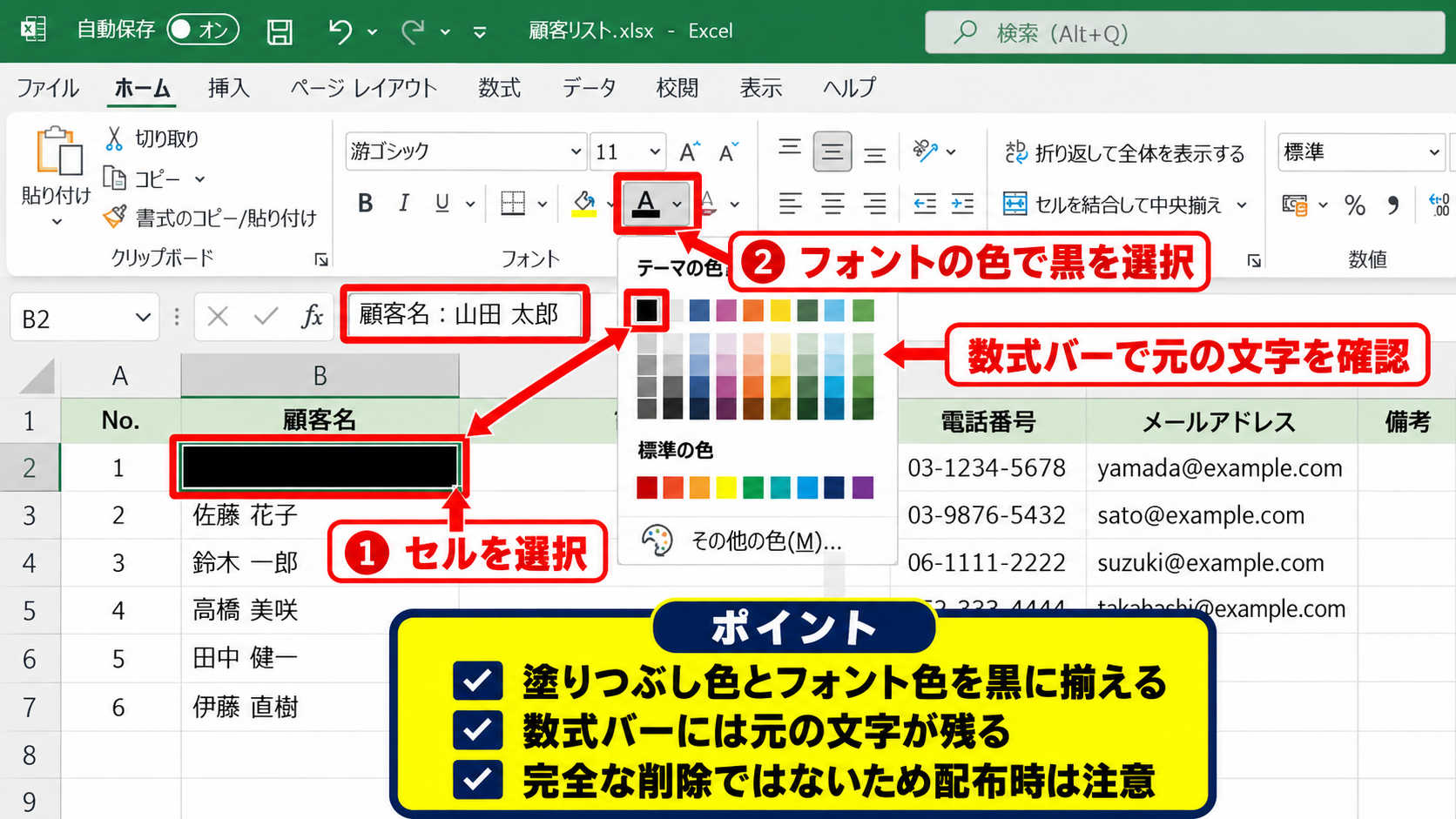Click the search box 検索 (Alt+Q)
Screen dimensions: 1456x819
point(1184,33)
